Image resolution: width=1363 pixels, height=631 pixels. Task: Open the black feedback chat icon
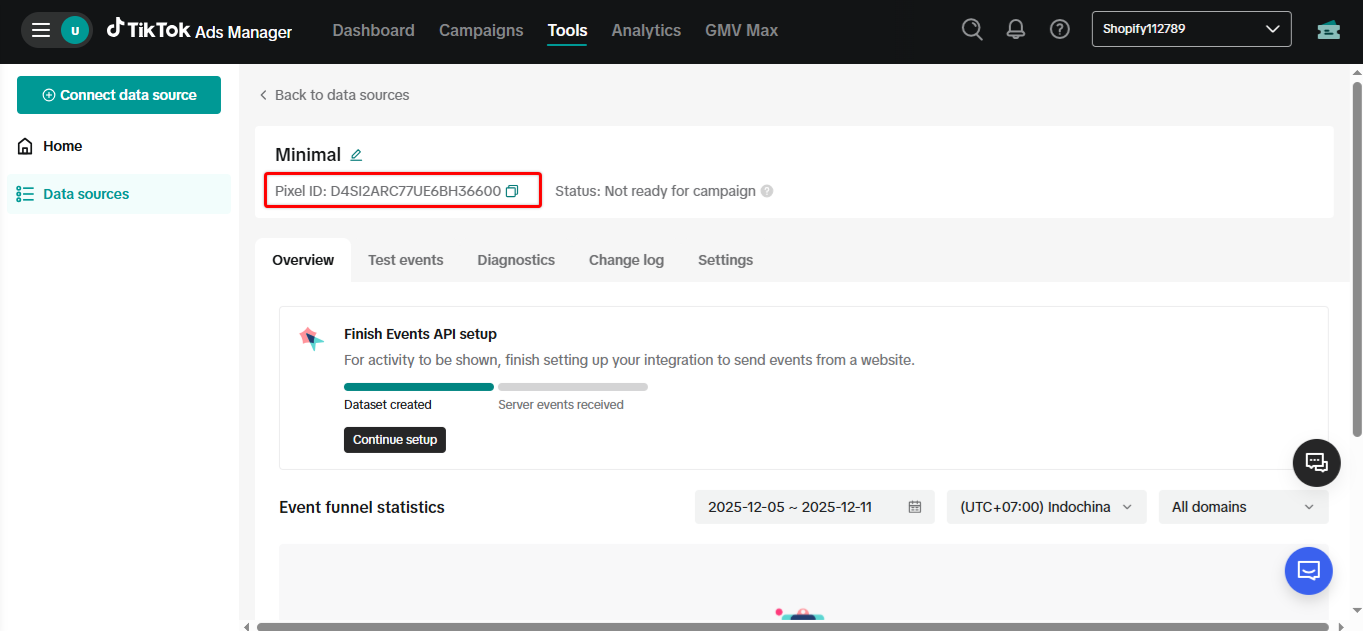pyautogui.click(x=1317, y=462)
